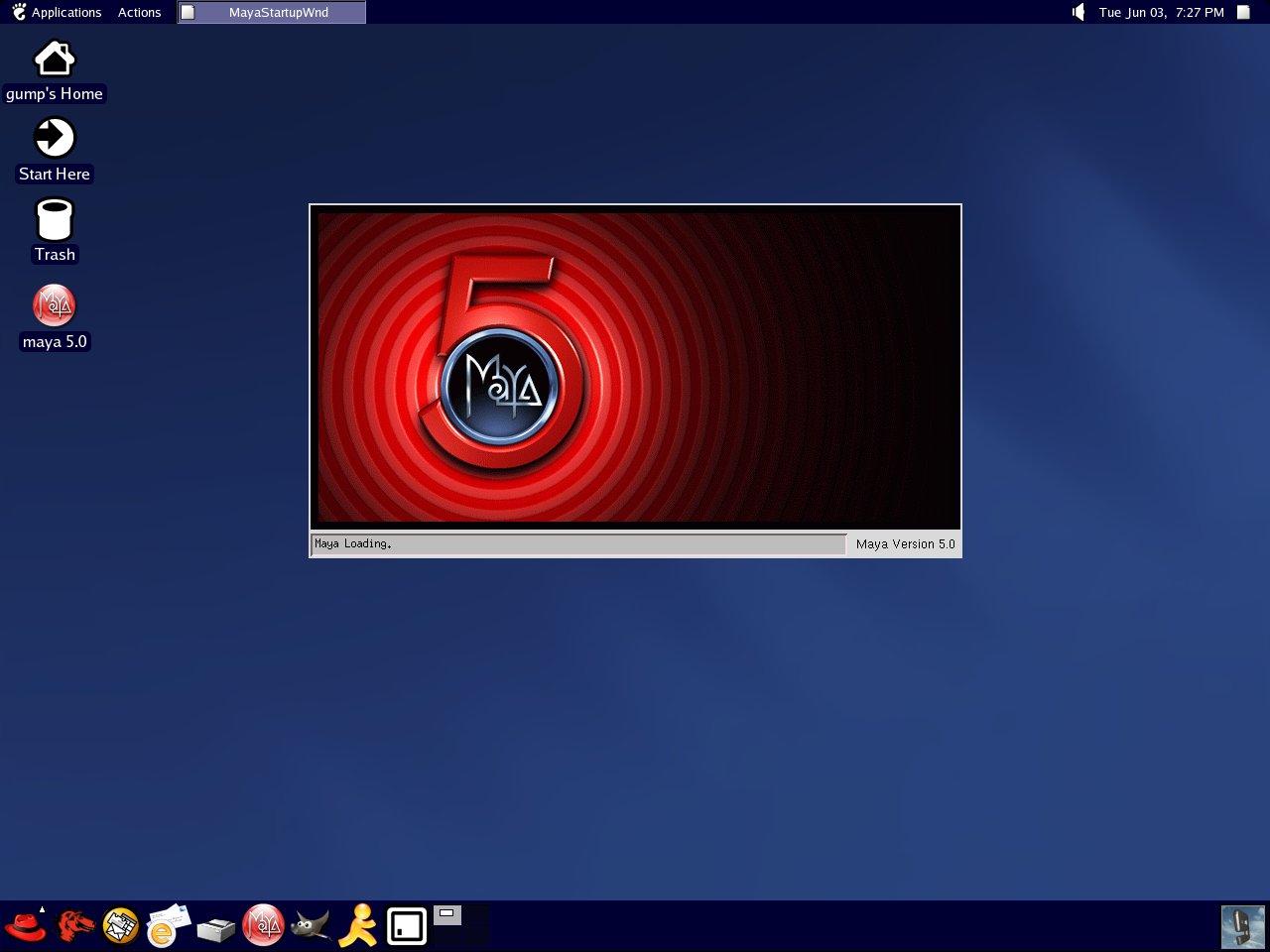Screen dimensions: 1270x952
Task: Launch GIMP from the bottom panel
Action: (311, 926)
